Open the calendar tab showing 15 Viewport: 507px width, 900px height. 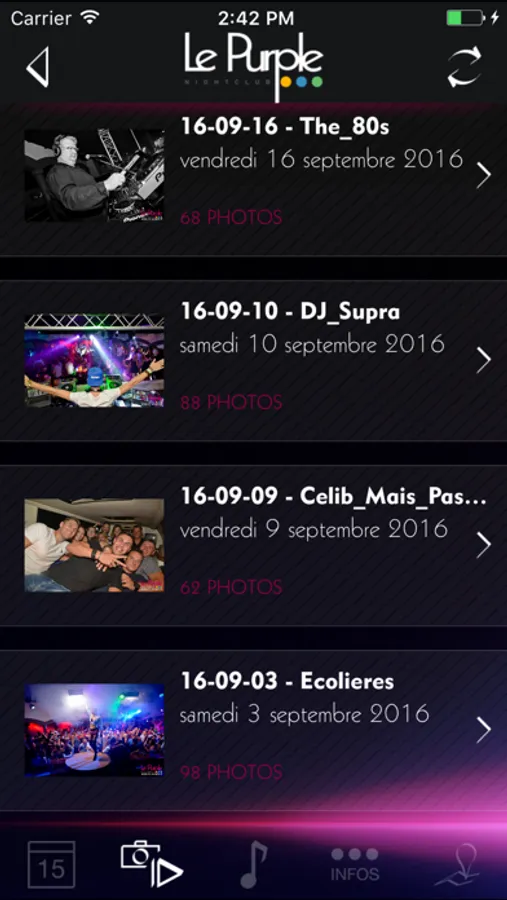pyautogui.click(x=51, y=864)
